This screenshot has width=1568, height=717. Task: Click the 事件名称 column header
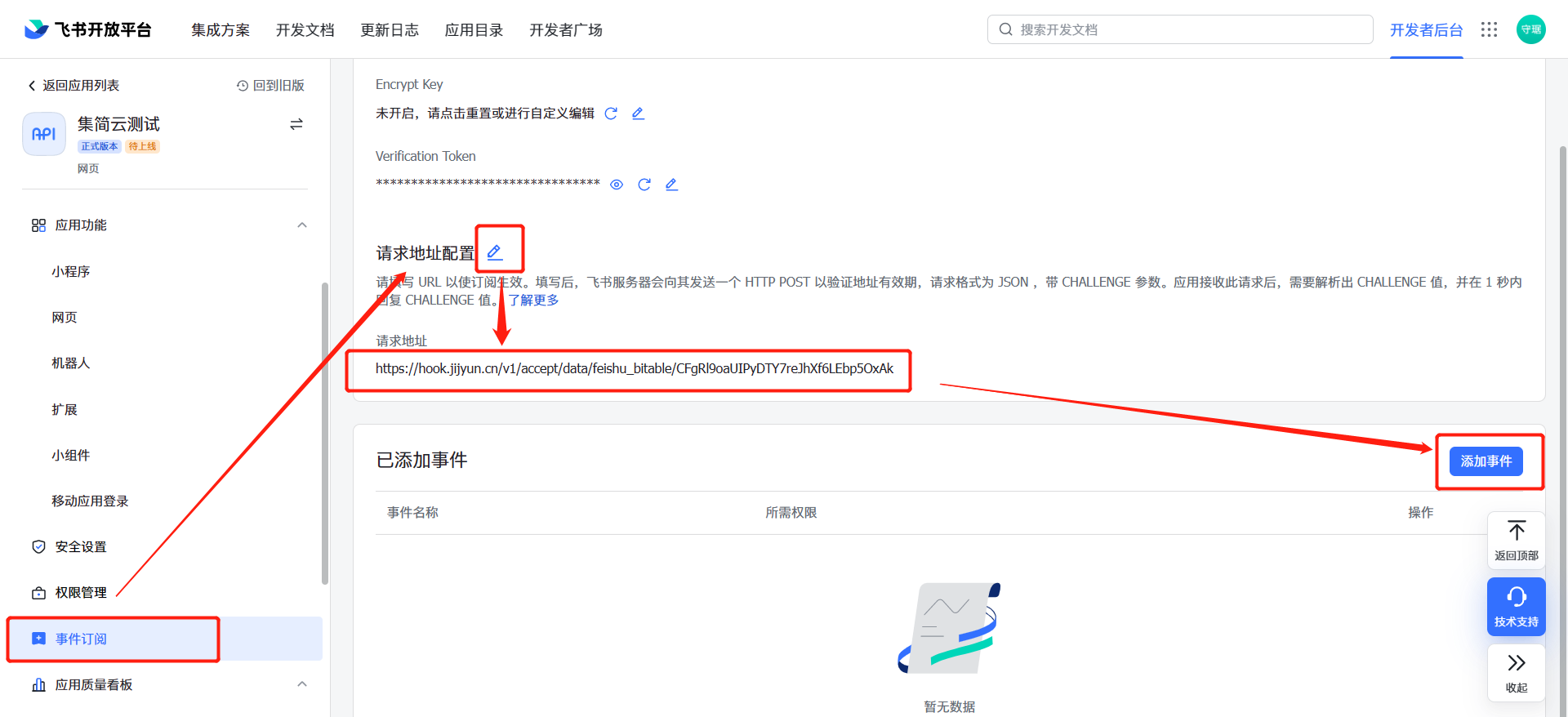413,513
